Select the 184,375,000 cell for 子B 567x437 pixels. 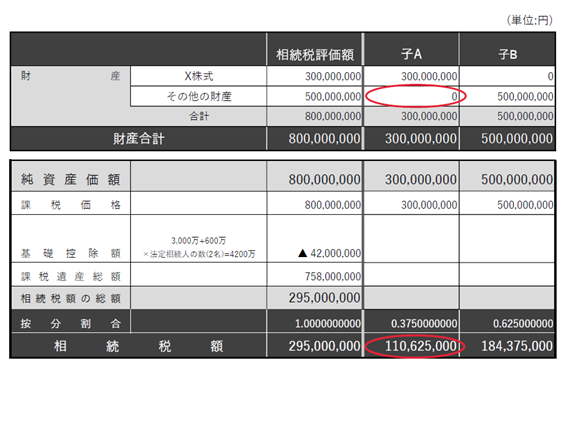(517, 346)
